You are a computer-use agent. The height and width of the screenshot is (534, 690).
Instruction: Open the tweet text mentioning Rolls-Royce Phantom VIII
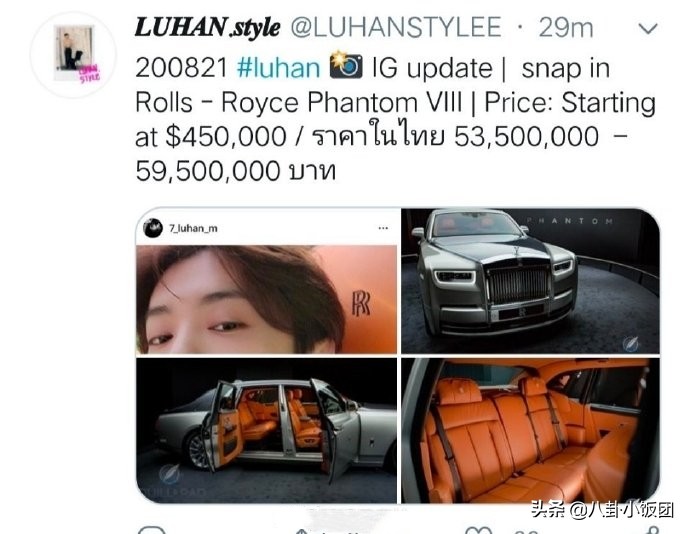click(395, 119)
